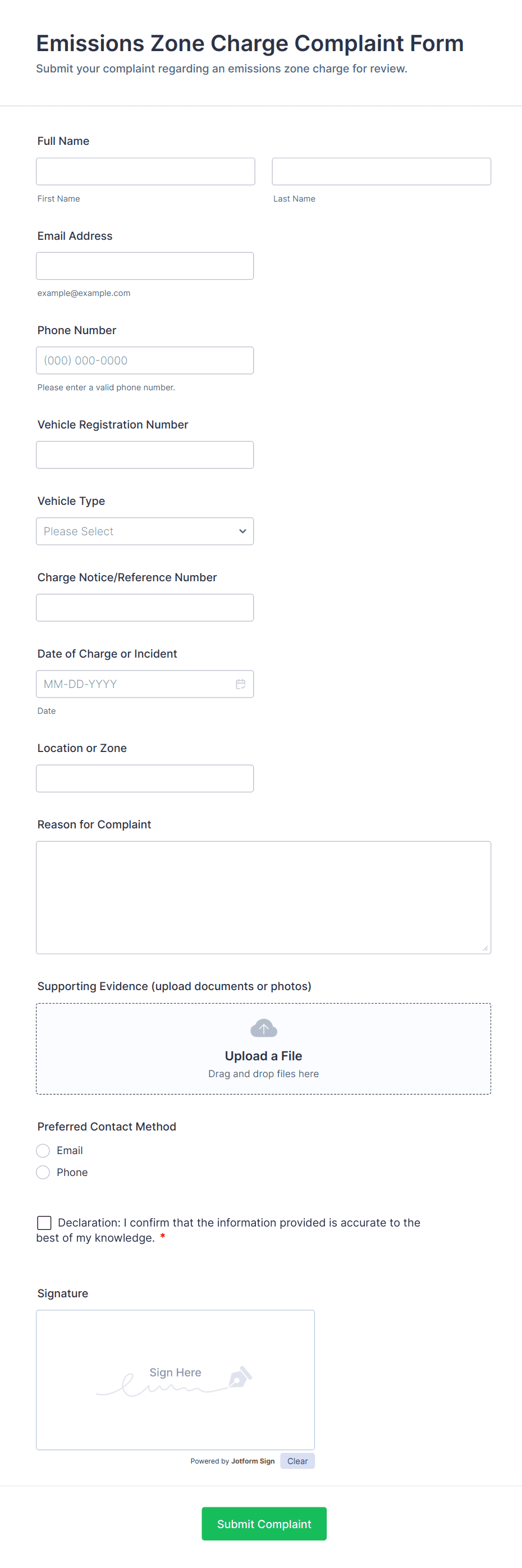Click the cloud upload icon
Viewport: 522px width, 1568px height.
pos(263,1028)
